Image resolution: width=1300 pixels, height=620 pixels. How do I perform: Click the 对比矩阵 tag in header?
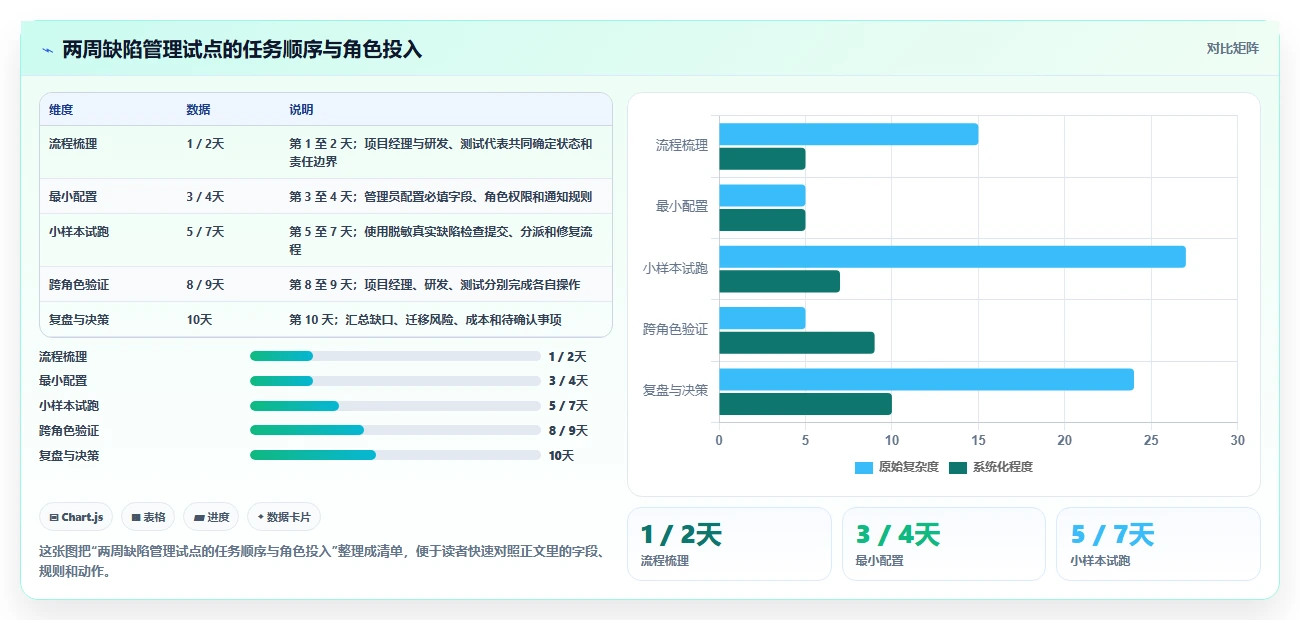click(1232, 48)
